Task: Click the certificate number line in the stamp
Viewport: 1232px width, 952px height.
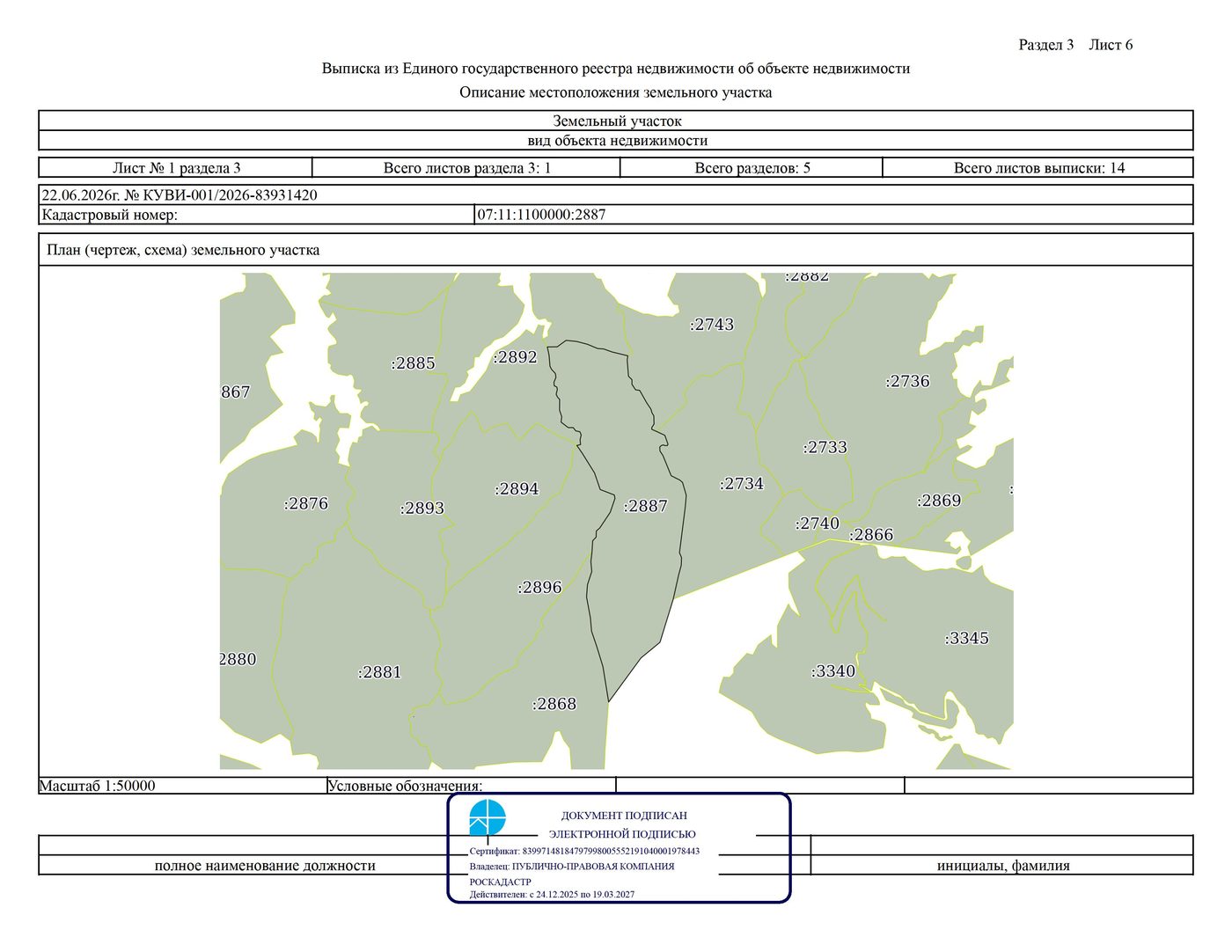Action: pos(584,851)
